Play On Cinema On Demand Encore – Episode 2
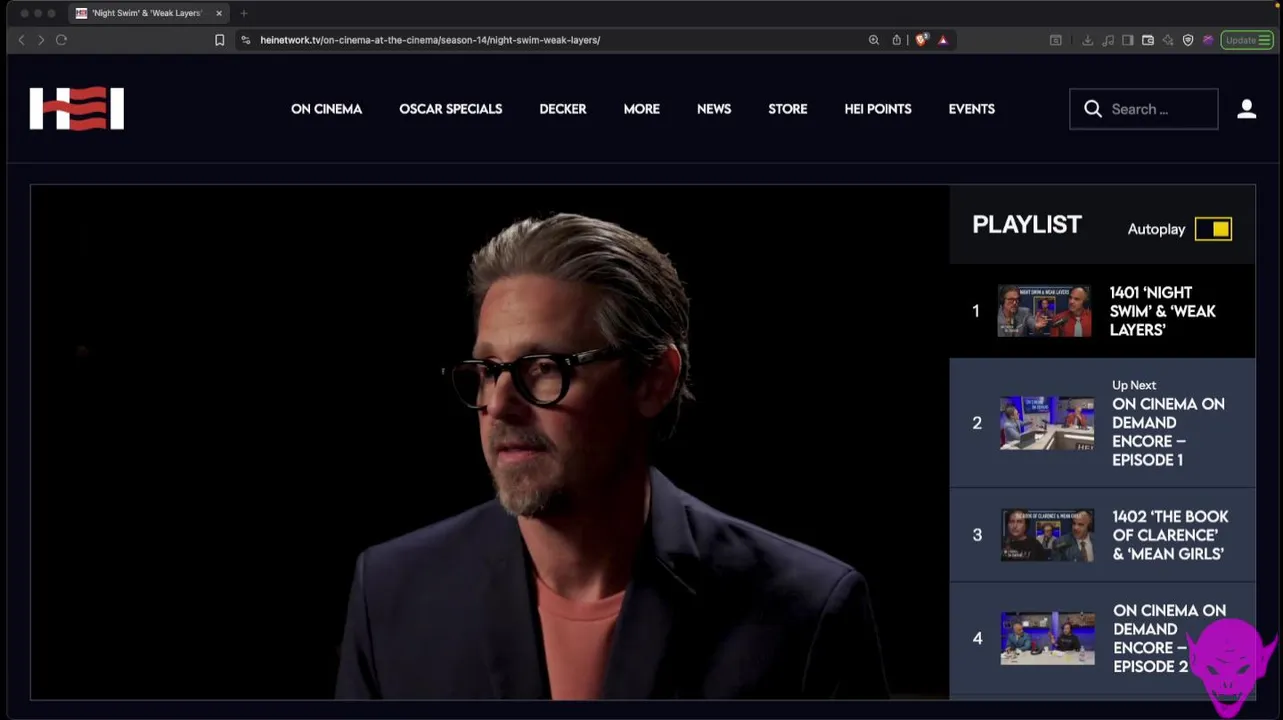The width and height of the screenshot is (1283, 720). (1169, 638)
